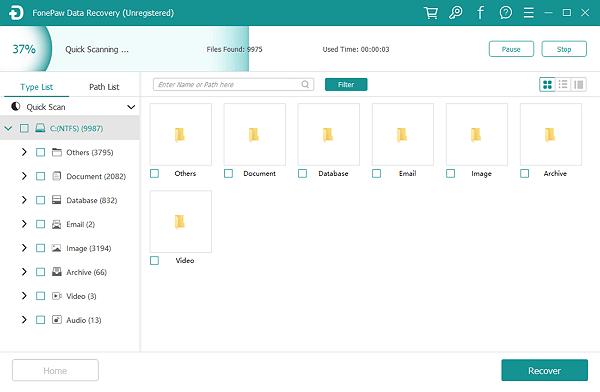Switch to thumbnail grid view
Viewport: 600px width, 392px height.
point(547,85)
